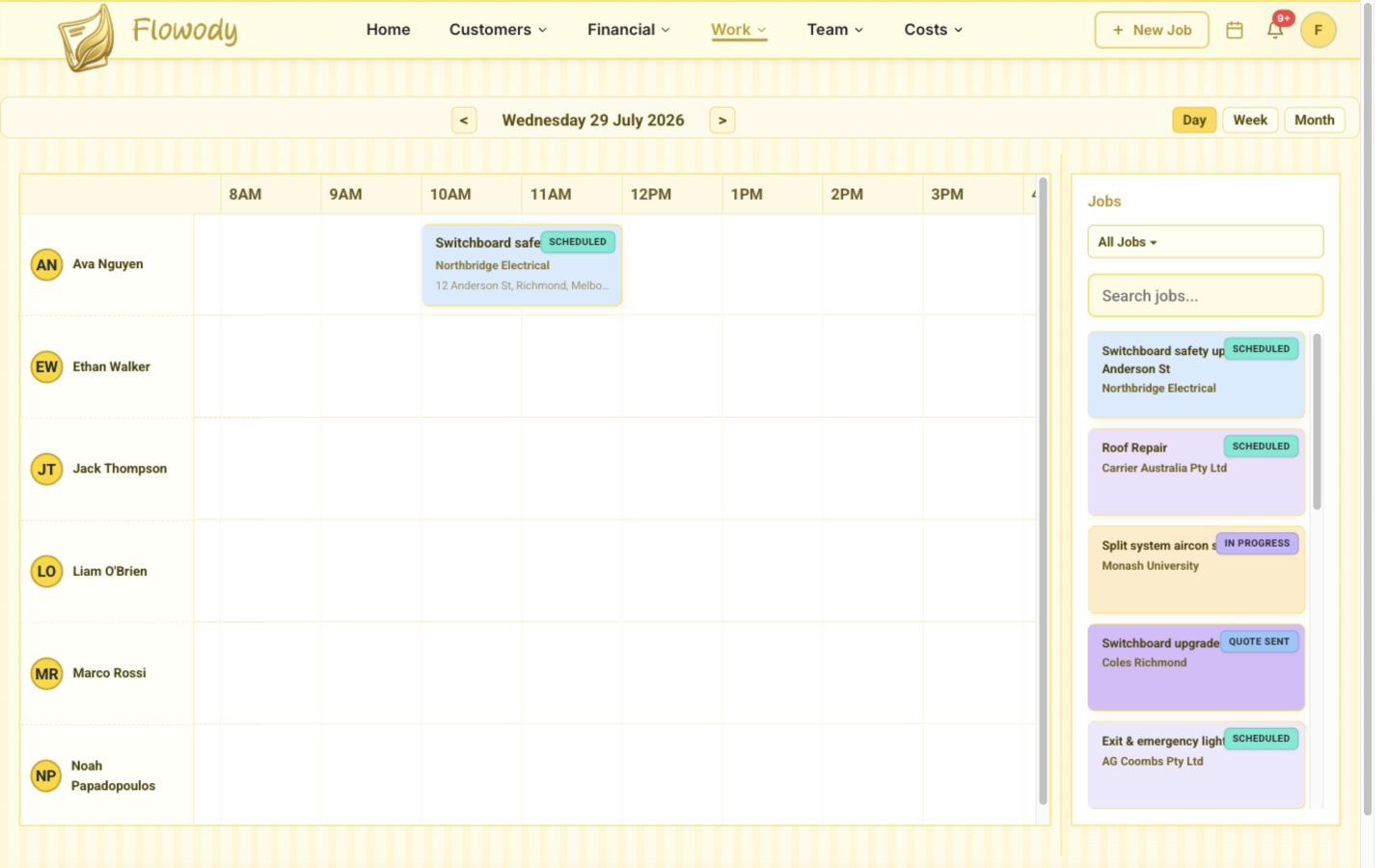Viewport: 1389px width, 868px height.
Task: Click the schedule grid vertical scrollbar
Action: 1043,491
